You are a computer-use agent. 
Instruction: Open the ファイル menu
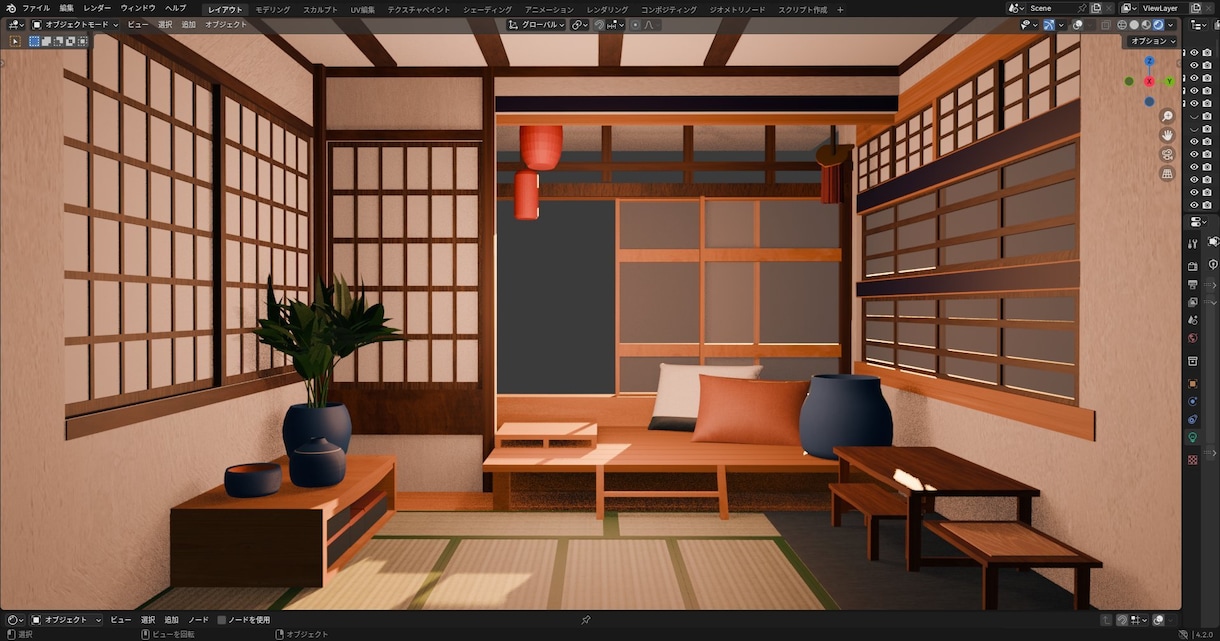[x=36, y=8]
